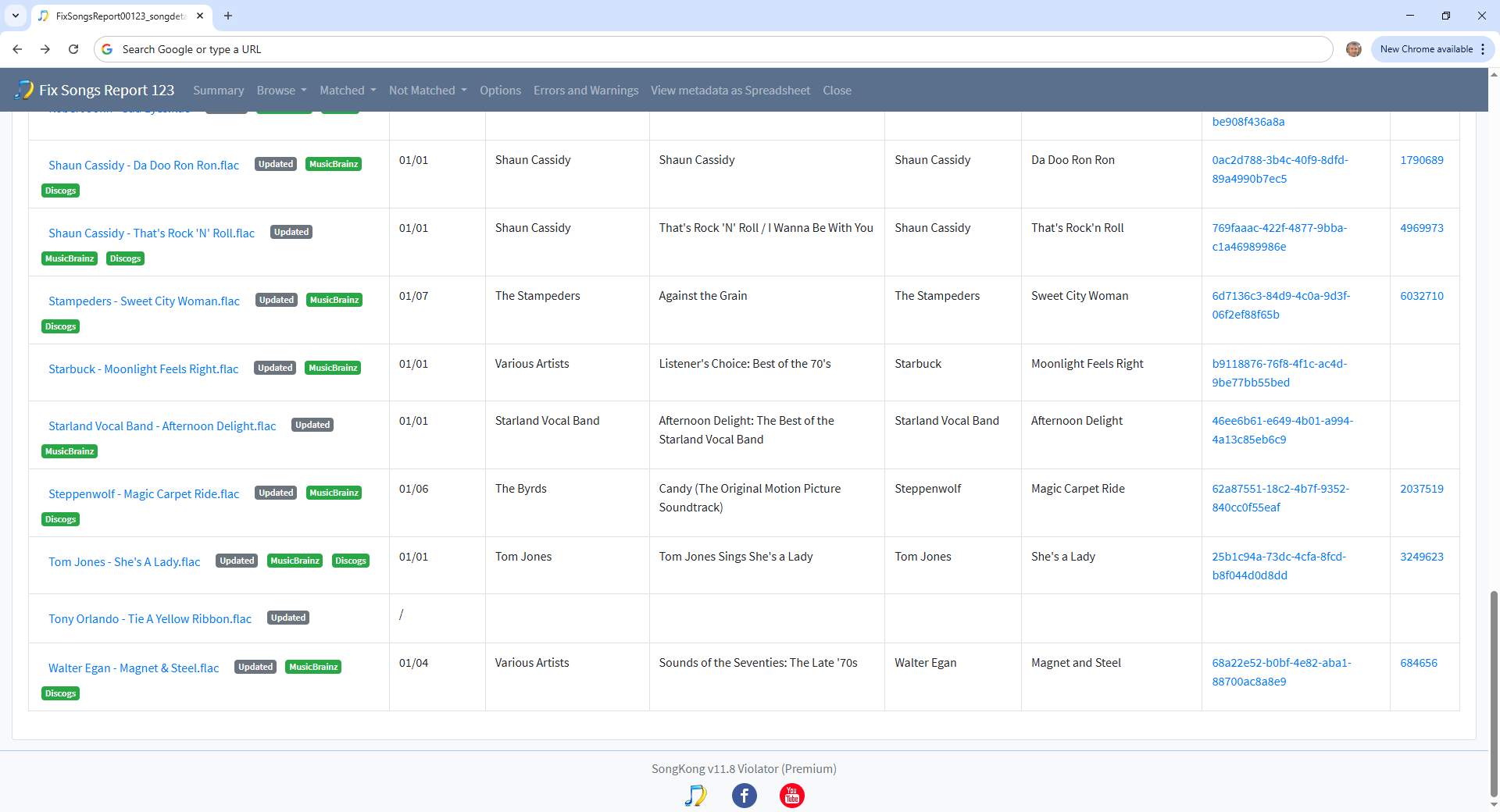1500x812 pixels.
Task: Open Discogs ID 6032710 link
Action: pyautogui.click(x=1421, y=296)
